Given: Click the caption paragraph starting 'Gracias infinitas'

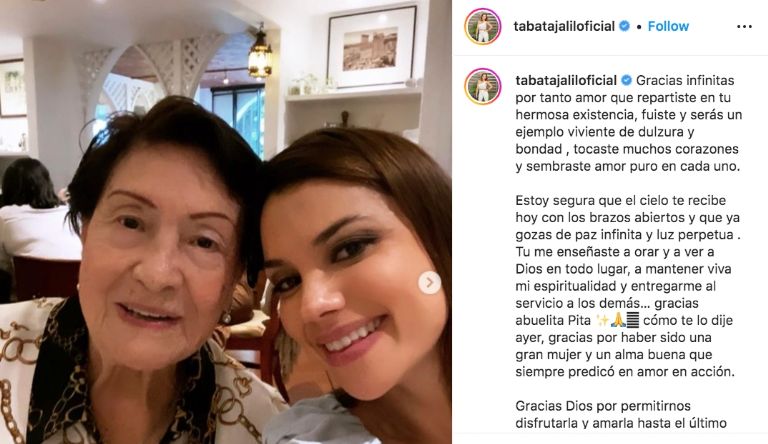Looking at the screenshot, I should click(629, 123).
